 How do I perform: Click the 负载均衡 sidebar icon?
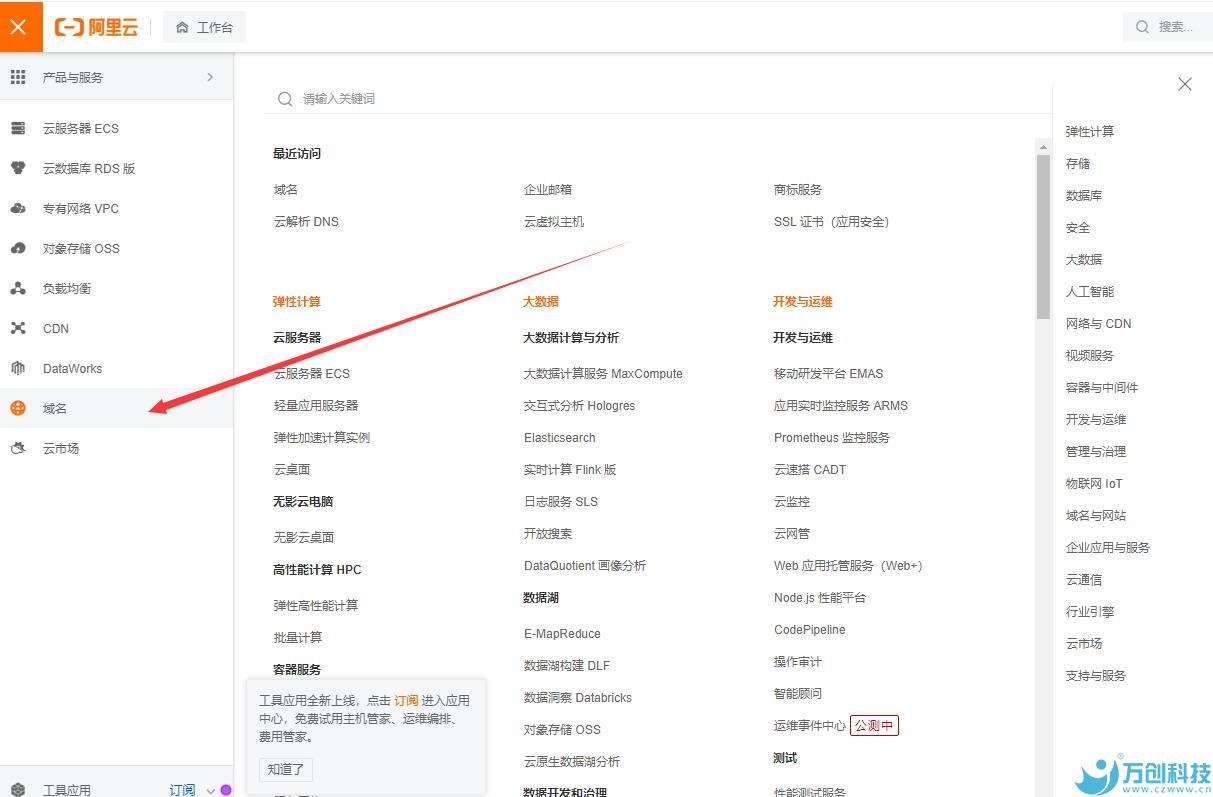coord(18,288)
